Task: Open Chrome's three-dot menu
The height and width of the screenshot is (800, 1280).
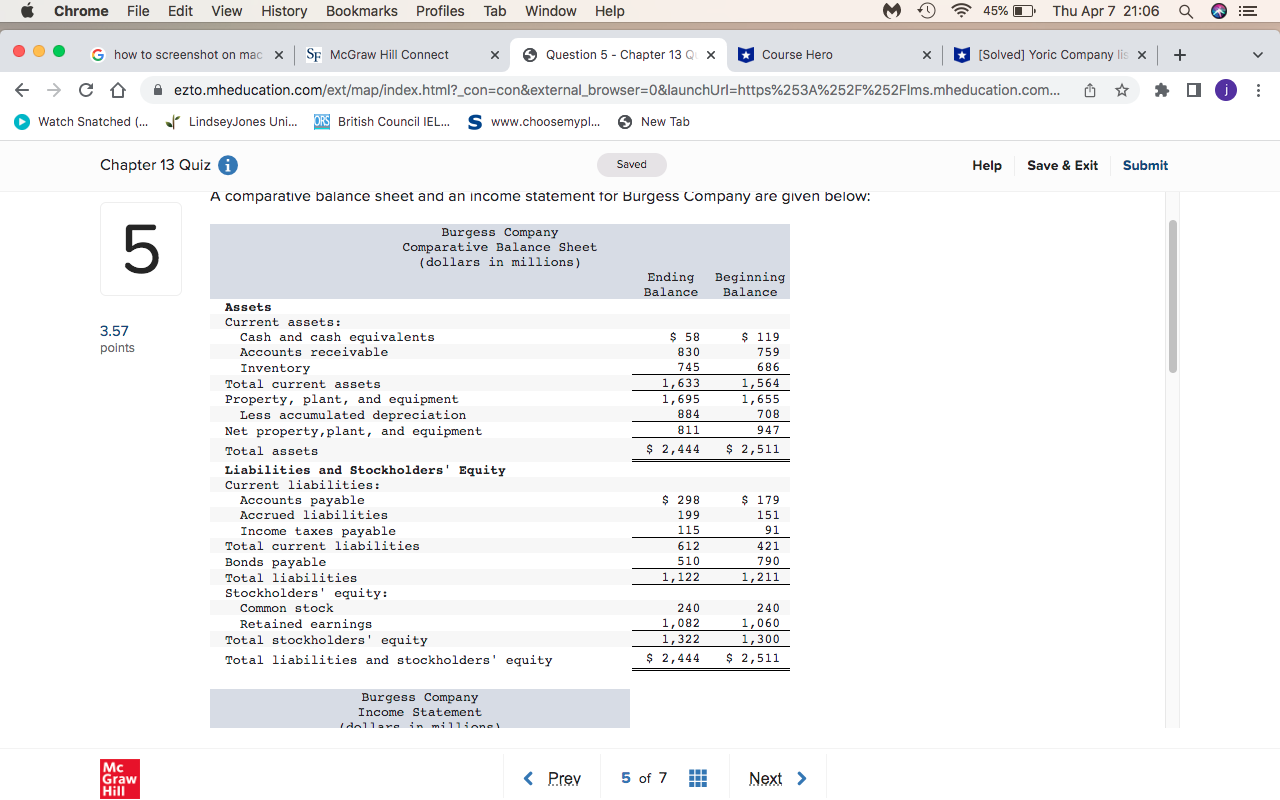Action: click(1258, 89)
